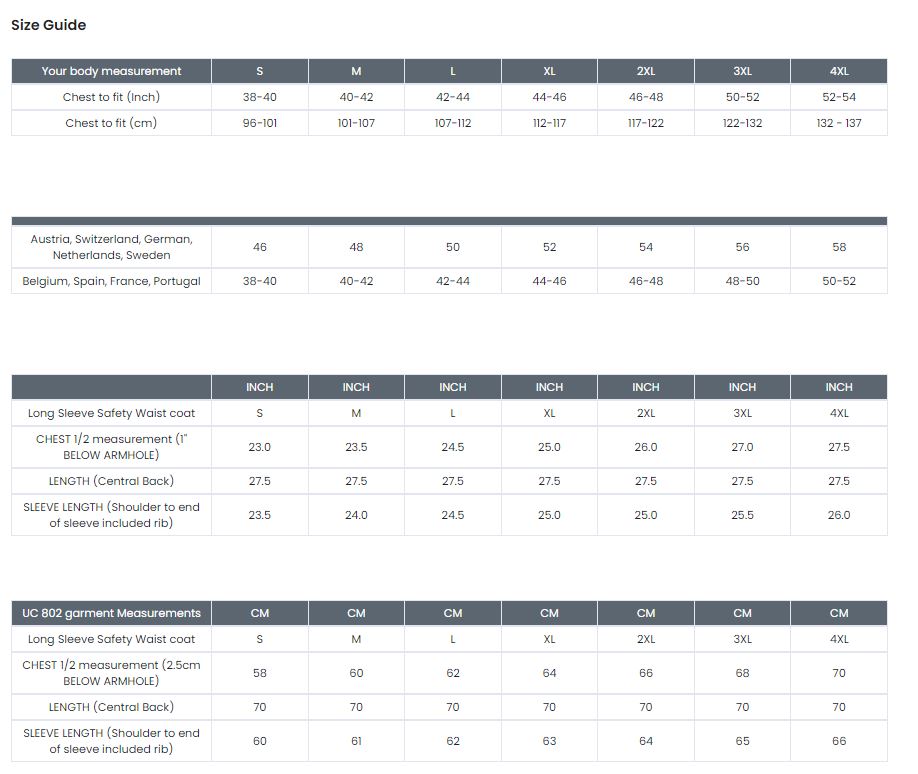
Task: Click the '96-101' chest cm value
Action: (x=260, y=123)
